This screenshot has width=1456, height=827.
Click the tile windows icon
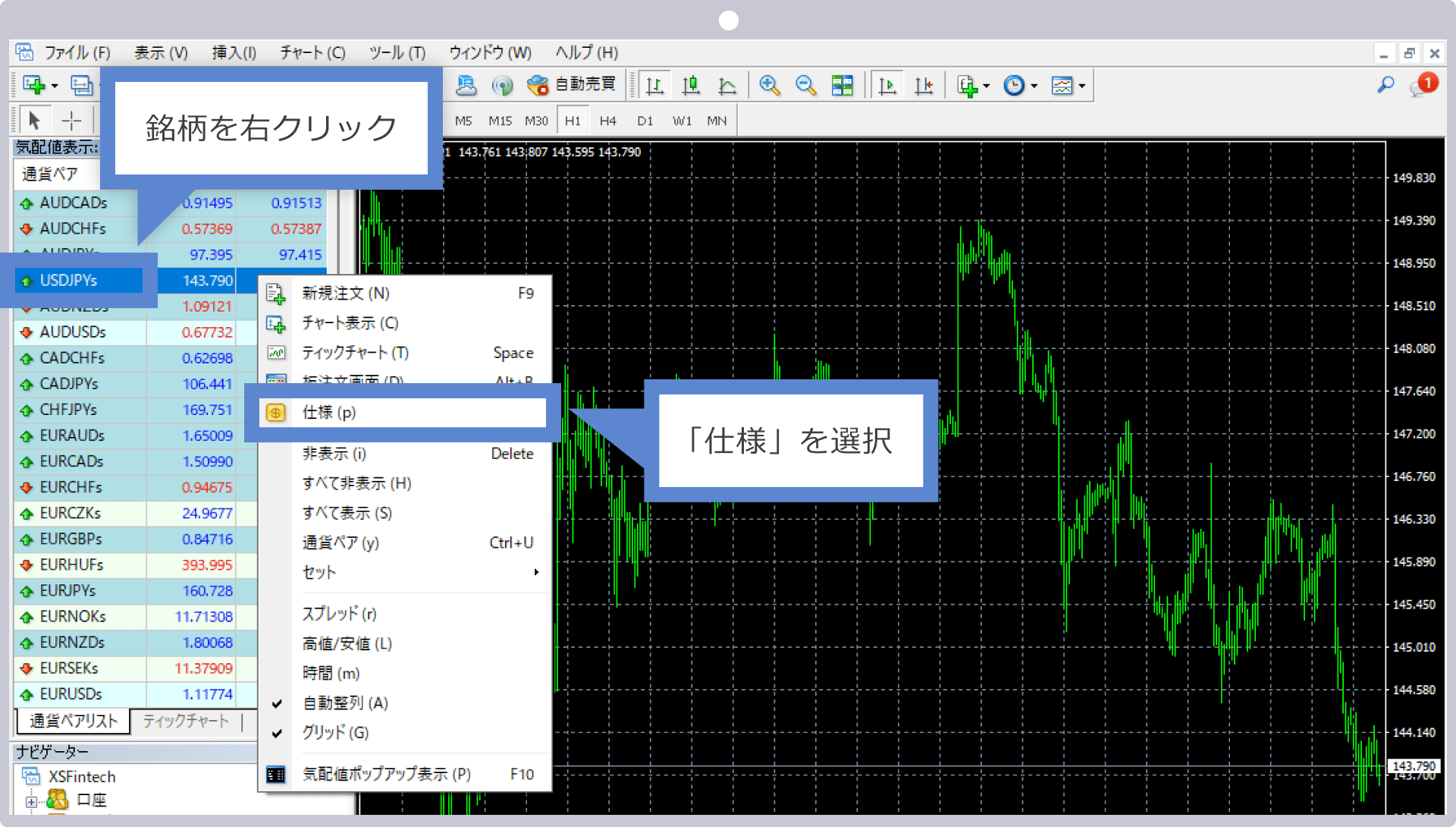point(842,85)
